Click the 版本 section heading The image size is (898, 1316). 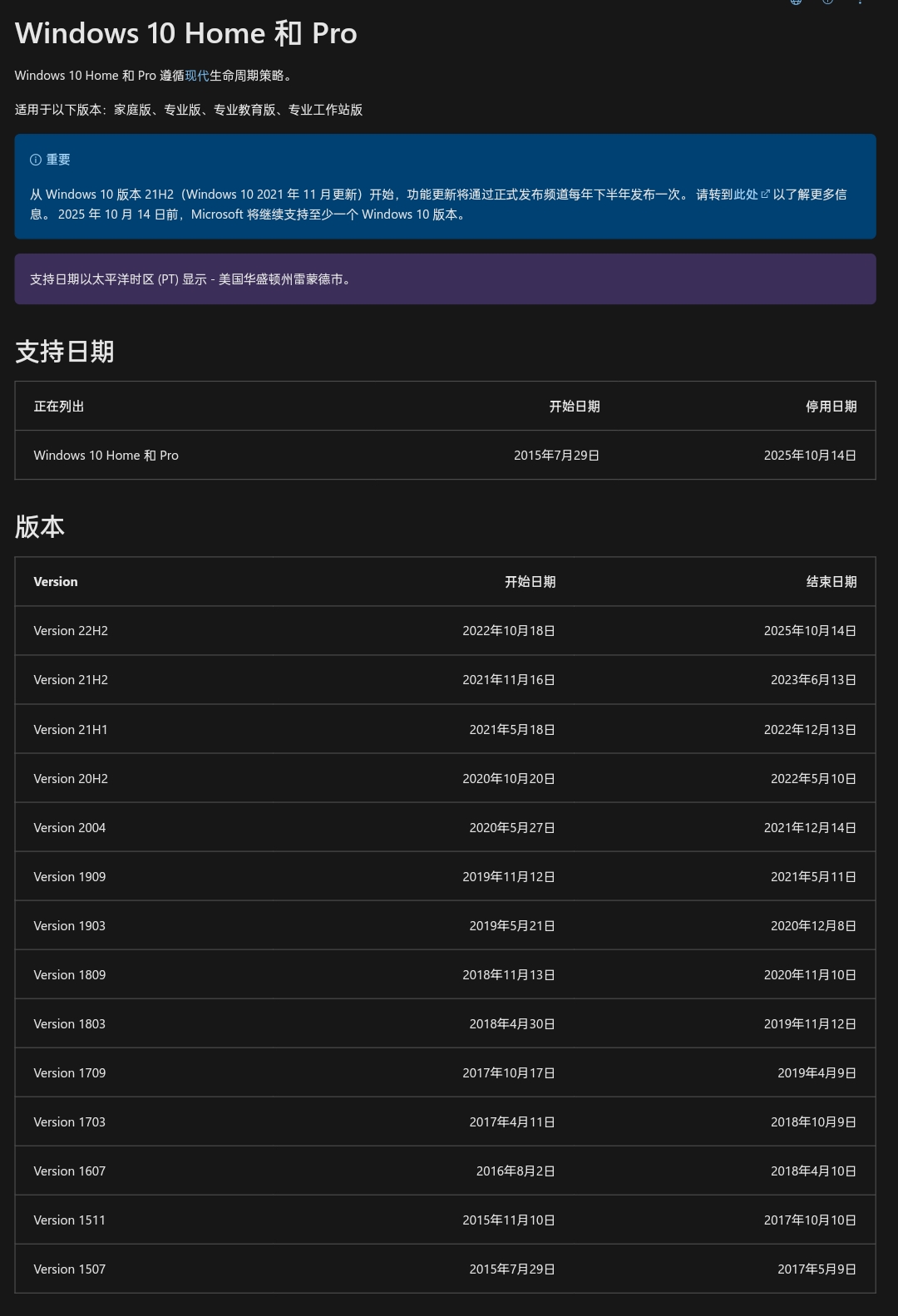tap(40, 527)
